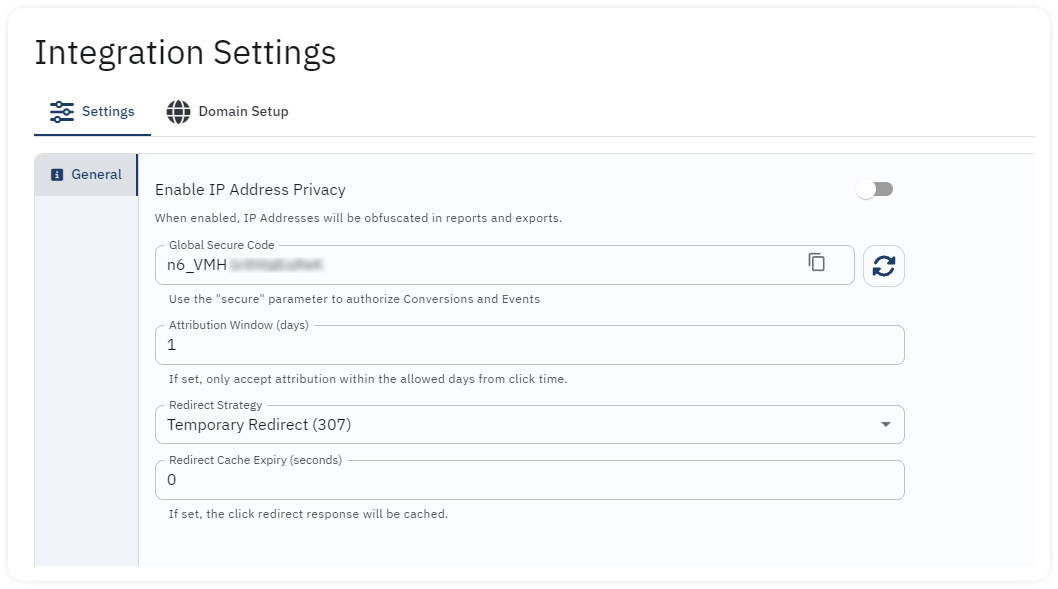Copy the Global Secure Code
This screenshot has height=589, width=1058.
(816, 262)
